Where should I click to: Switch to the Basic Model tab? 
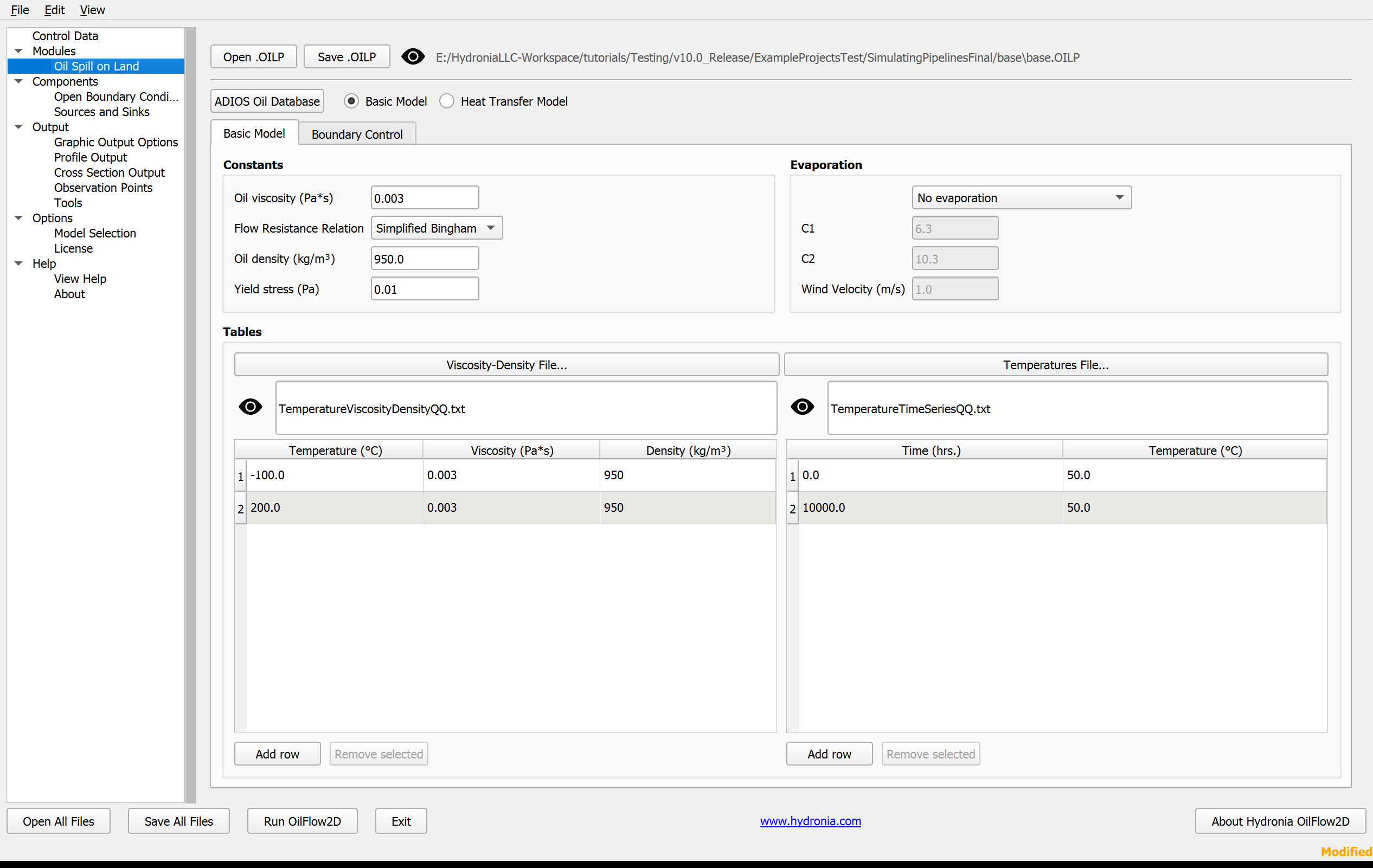click(254, 133)
